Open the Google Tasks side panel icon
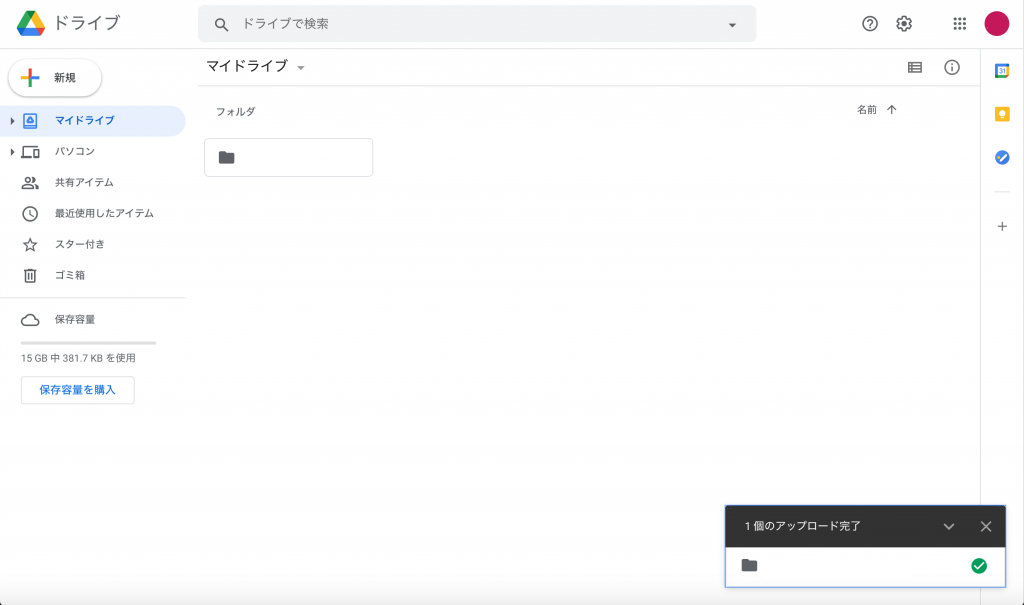This screenshot has width=1024, height=605. point(1002,157)
